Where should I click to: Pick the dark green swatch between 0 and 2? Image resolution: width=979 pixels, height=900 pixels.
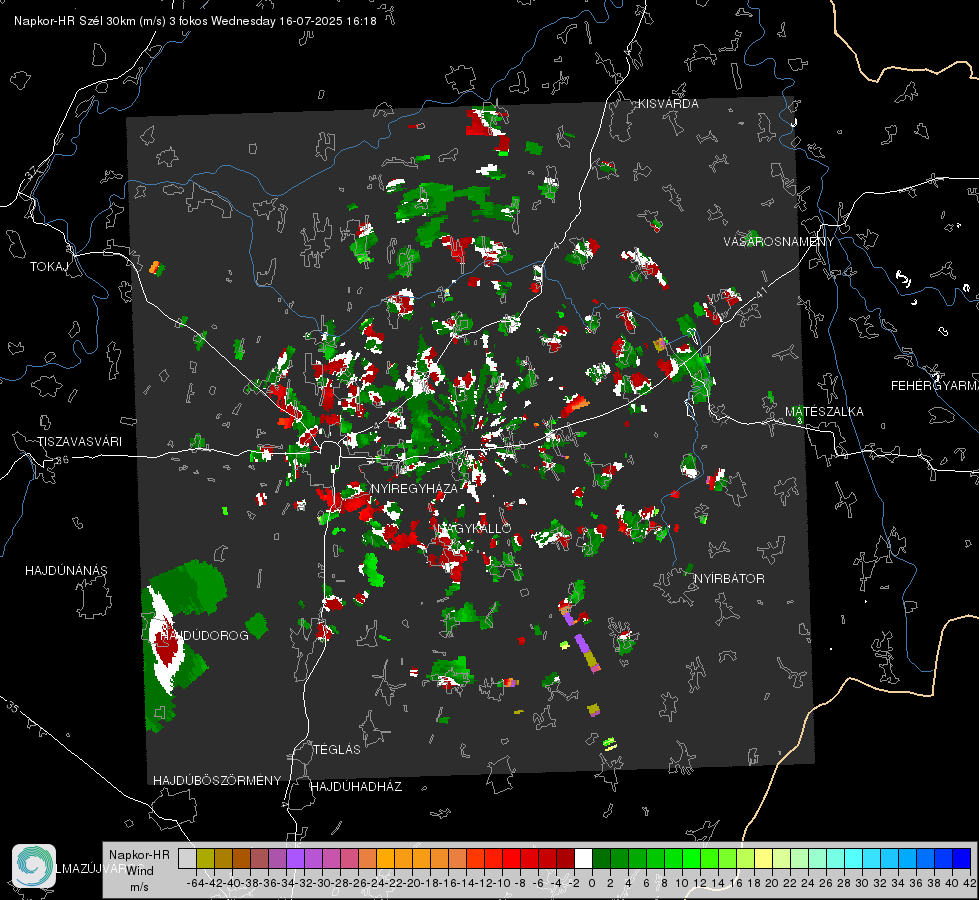click(601, 858)
